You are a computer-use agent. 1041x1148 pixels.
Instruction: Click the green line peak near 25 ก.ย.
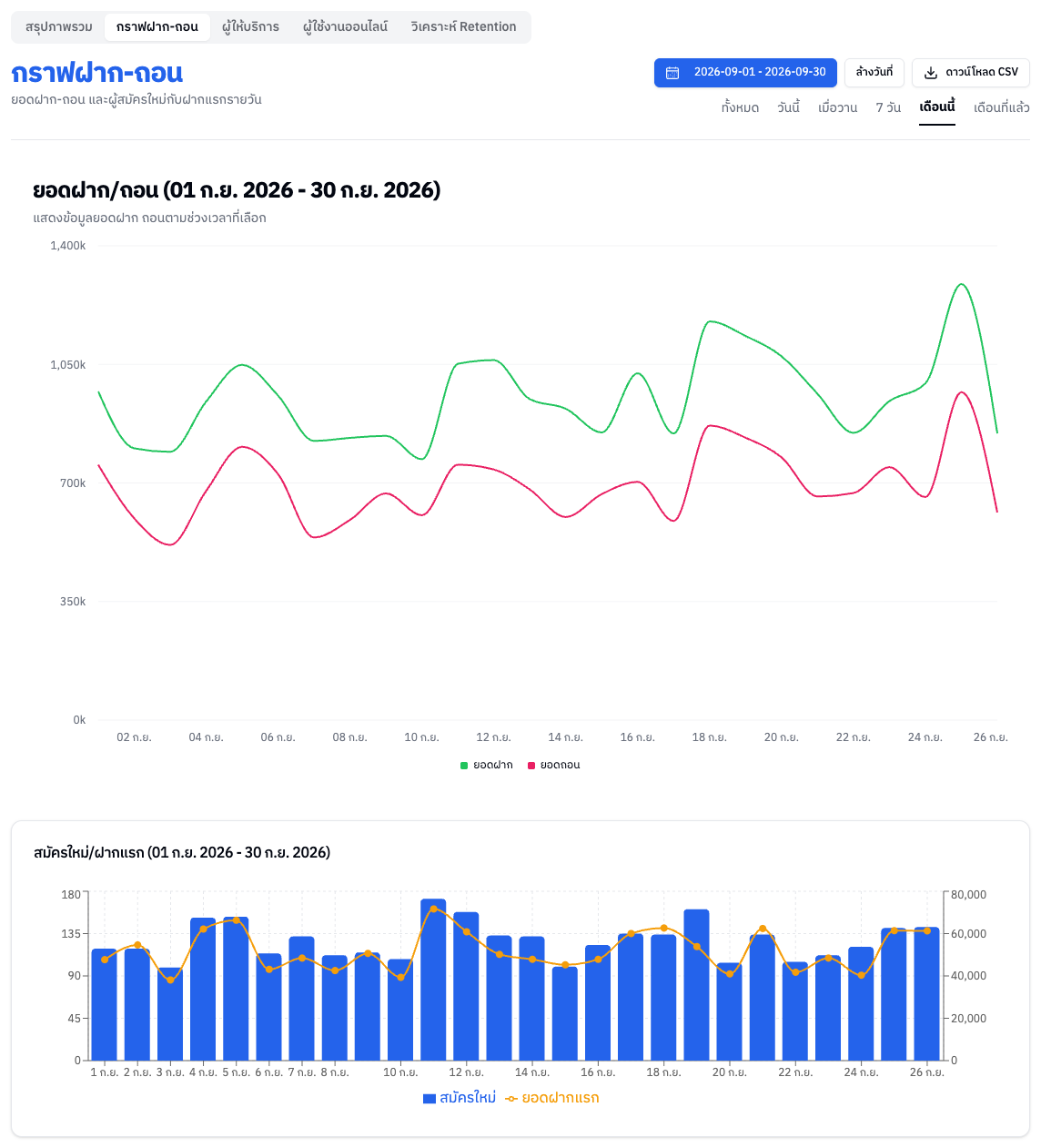(961, 284)
